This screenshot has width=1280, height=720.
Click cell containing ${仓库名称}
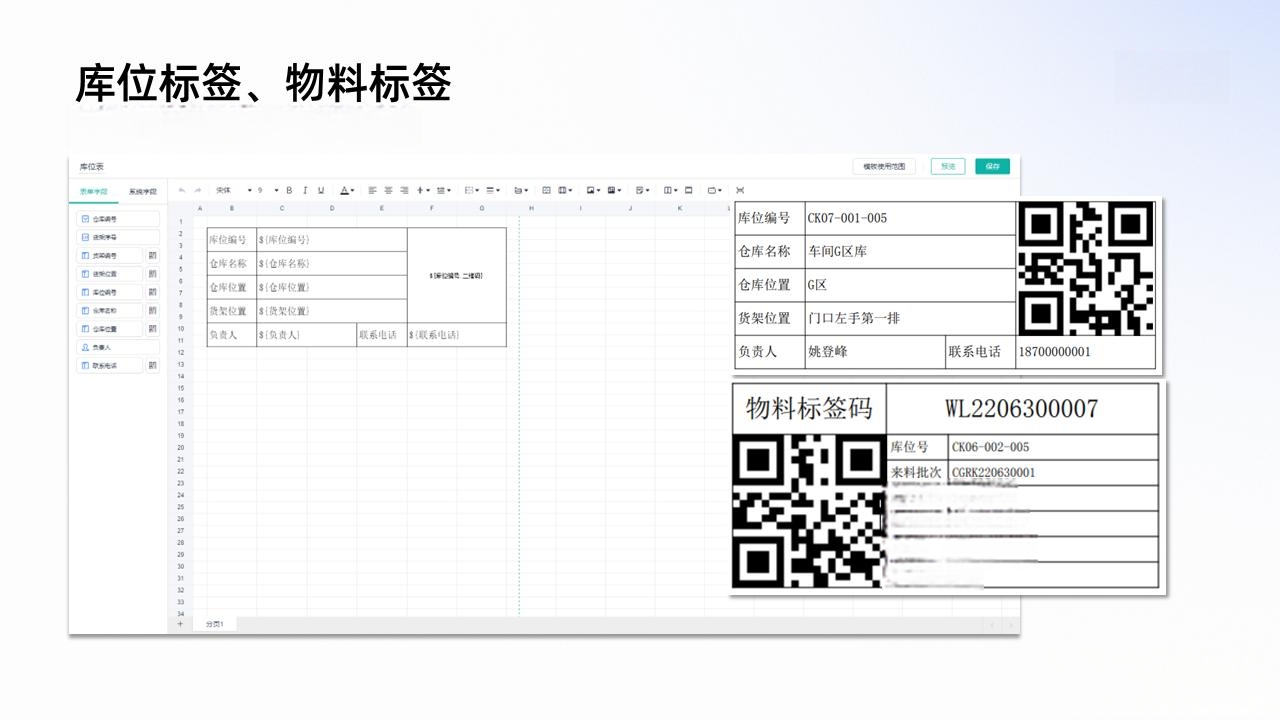[331, 263]
